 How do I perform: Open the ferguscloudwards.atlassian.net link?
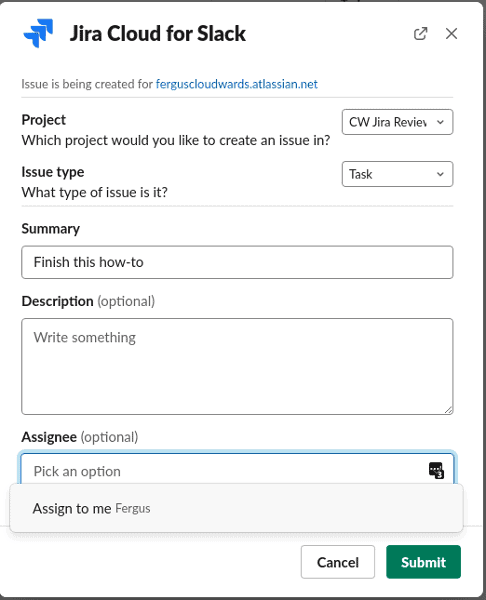tap(236, 84)
